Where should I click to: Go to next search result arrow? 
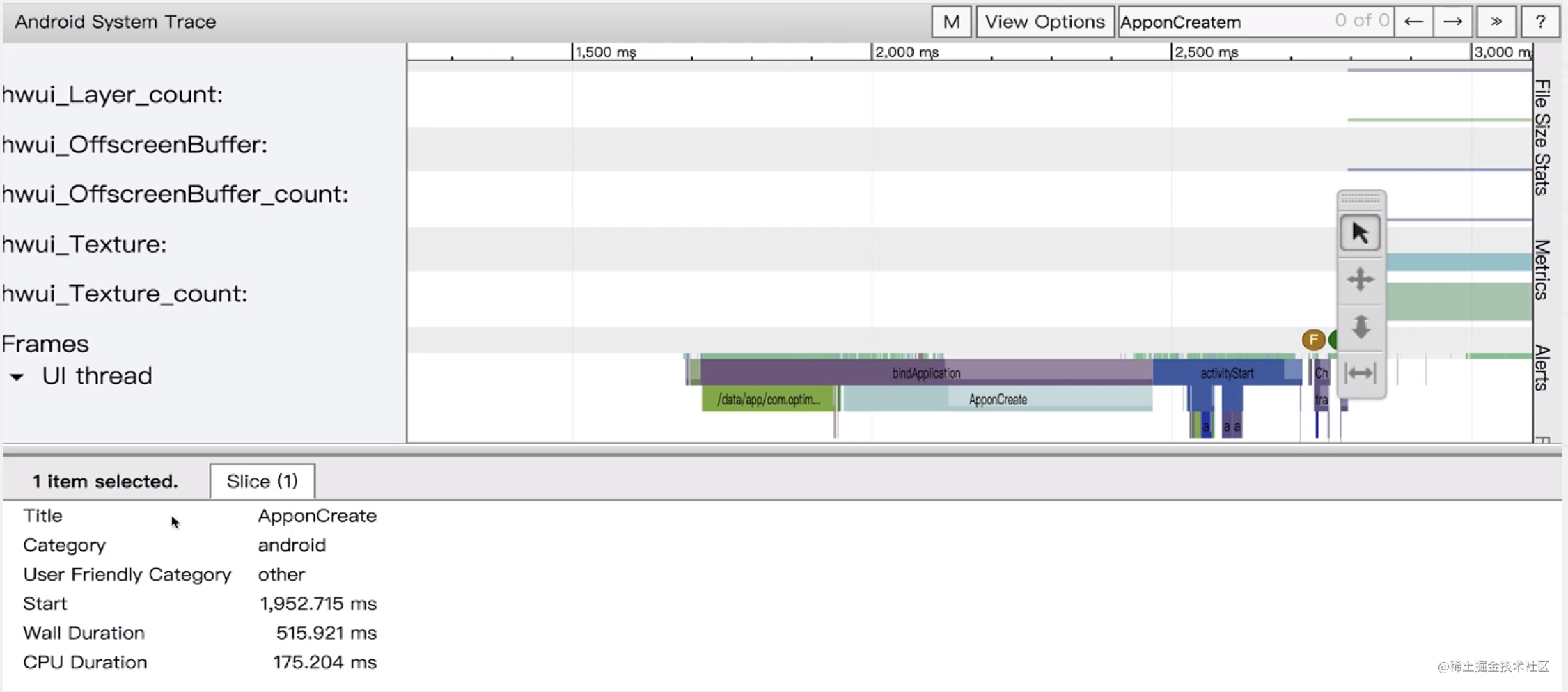(x=1452, y=22)
